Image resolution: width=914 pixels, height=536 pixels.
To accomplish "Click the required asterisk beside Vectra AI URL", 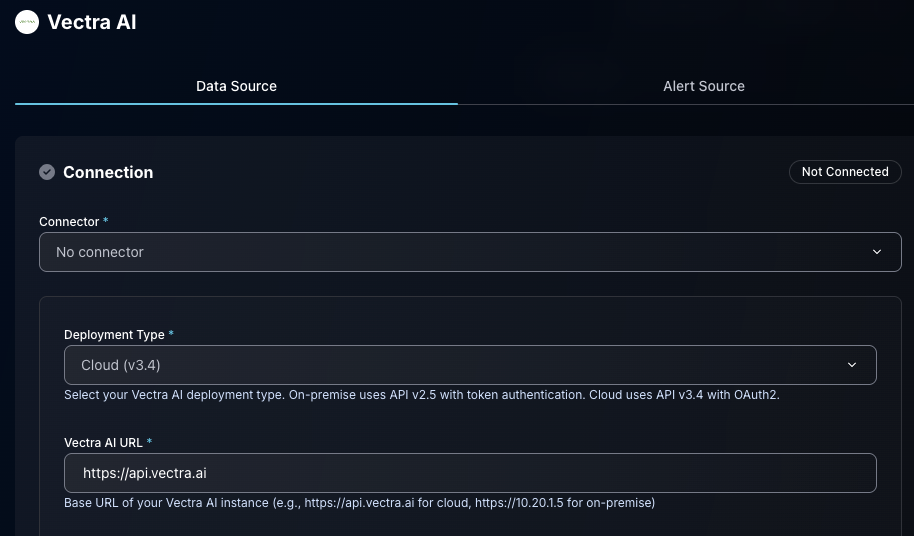I will [149, 442].
